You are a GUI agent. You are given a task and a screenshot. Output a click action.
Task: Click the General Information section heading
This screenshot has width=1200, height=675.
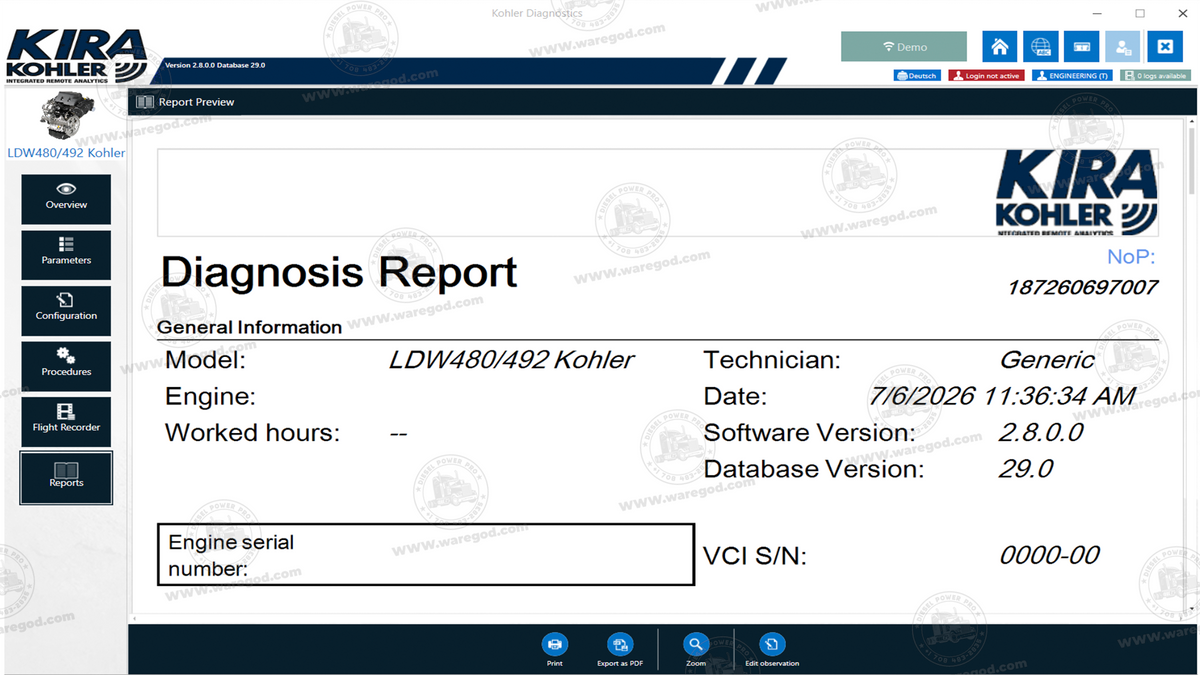click(x=249, y=327)
